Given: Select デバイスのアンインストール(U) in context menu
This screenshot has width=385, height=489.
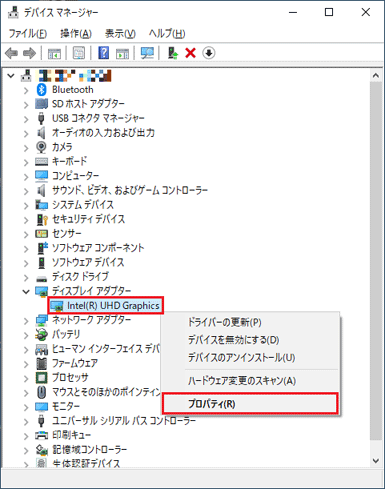Looking at the screenshot, I should [250, 358].
